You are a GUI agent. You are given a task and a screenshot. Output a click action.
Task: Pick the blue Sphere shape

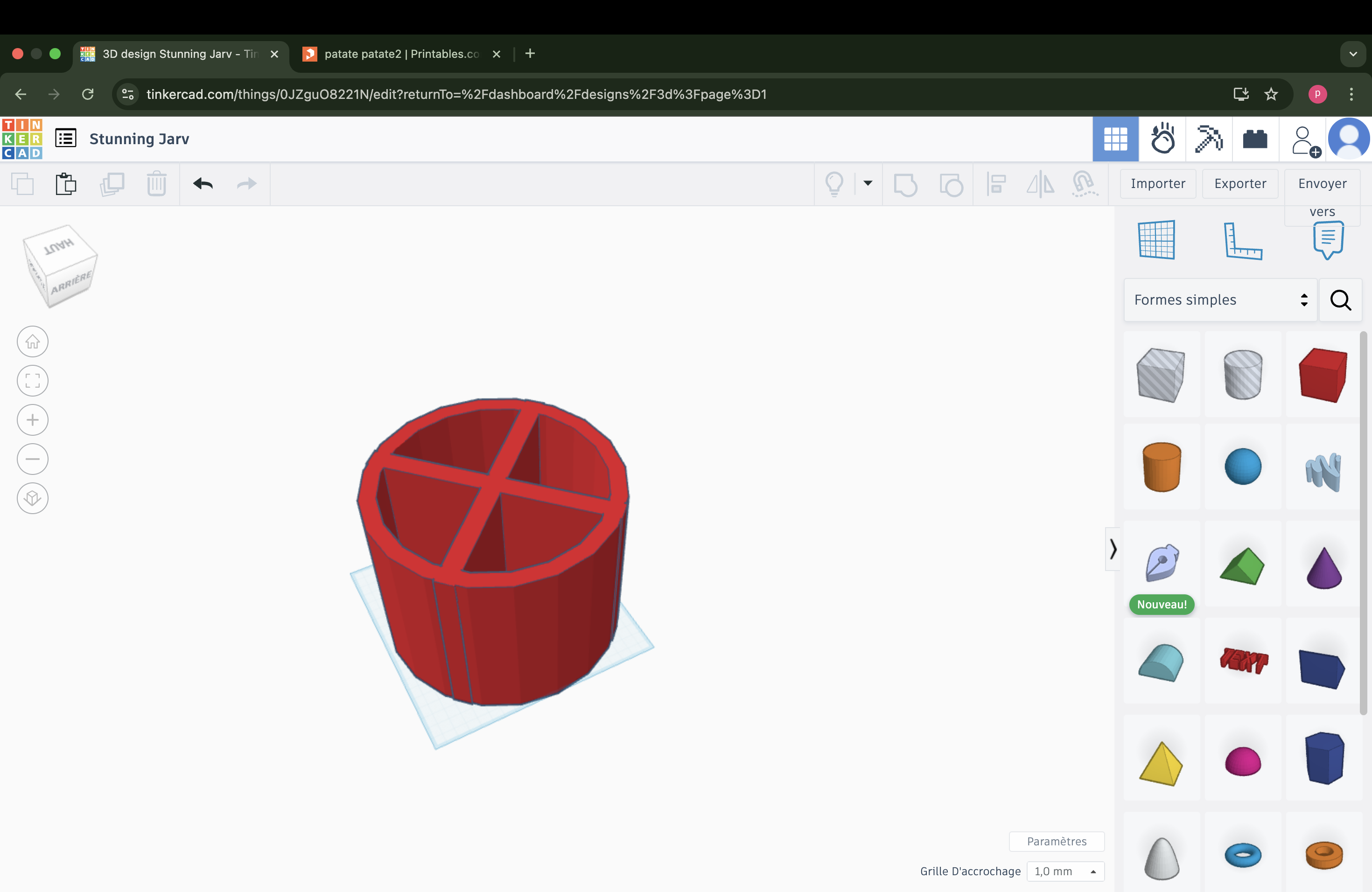[x=1242, y=467]
